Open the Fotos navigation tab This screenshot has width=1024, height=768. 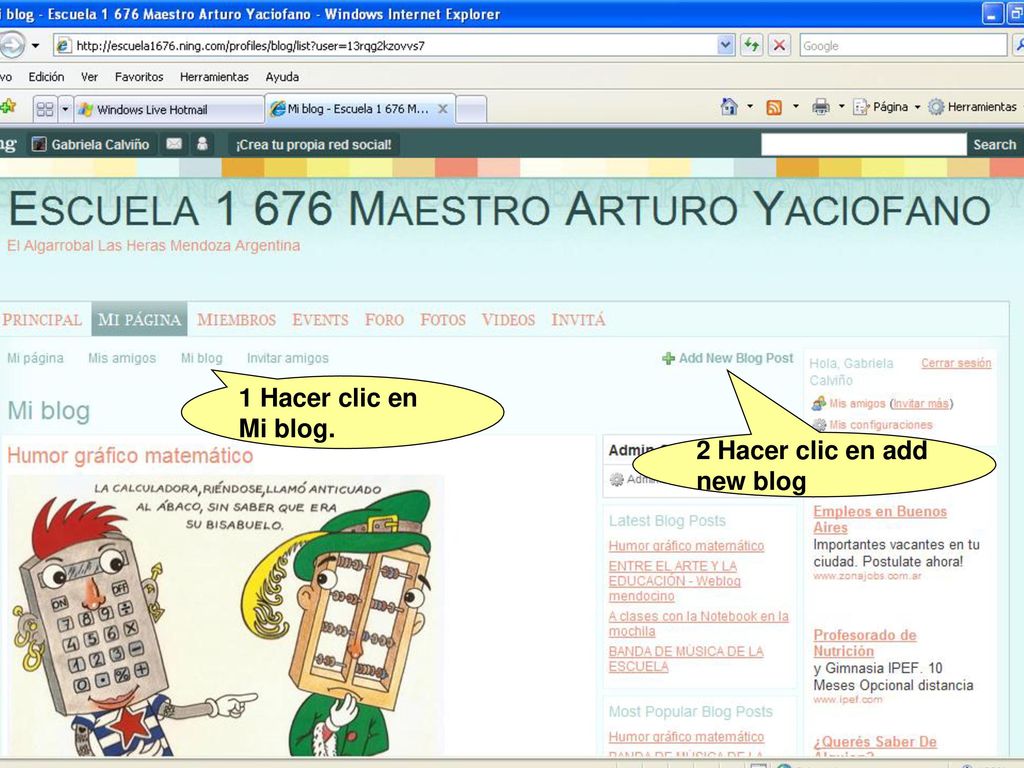coord(443,319)
